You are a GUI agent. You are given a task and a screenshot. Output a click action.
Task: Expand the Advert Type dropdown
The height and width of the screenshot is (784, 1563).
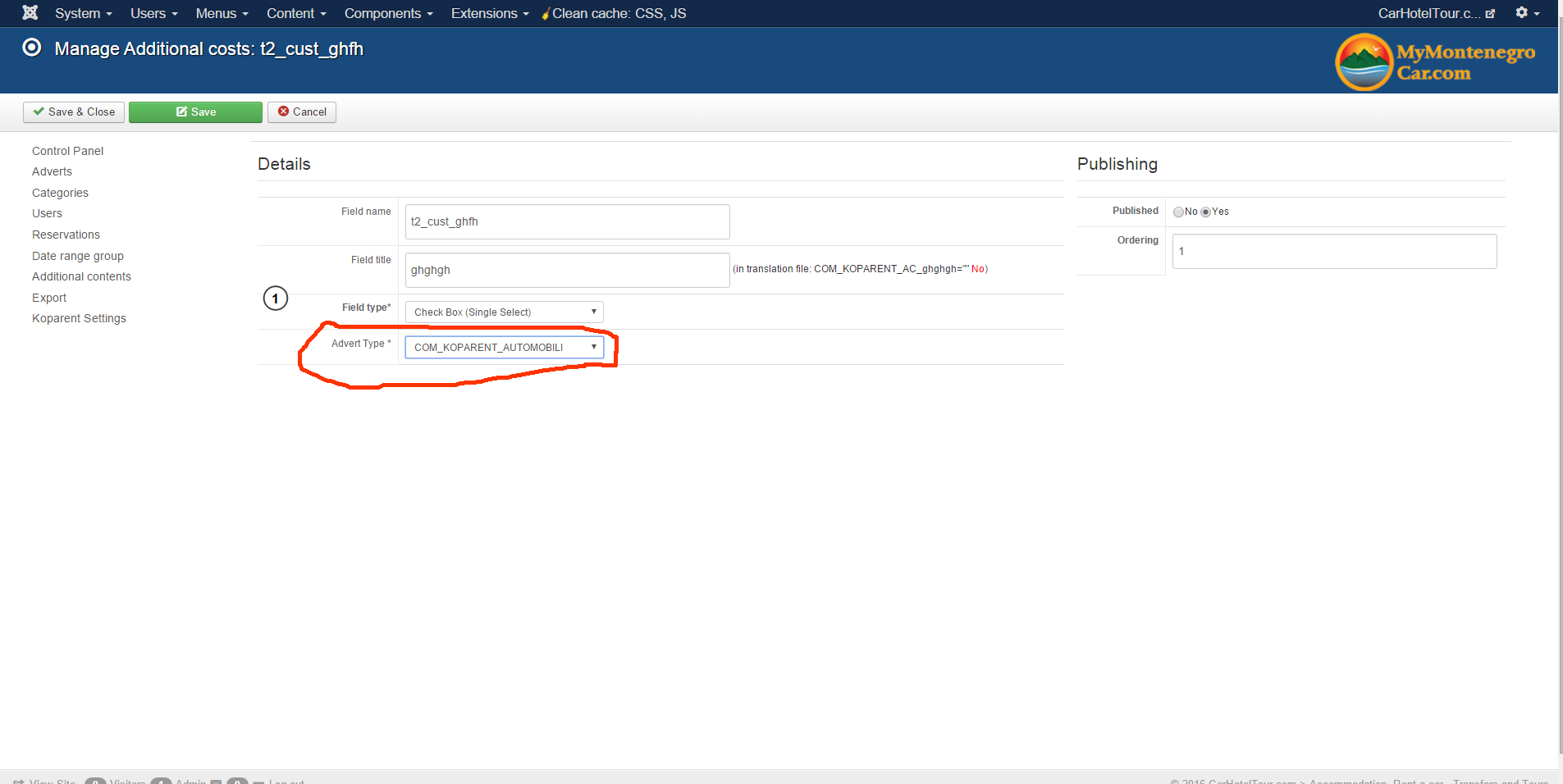504,348
